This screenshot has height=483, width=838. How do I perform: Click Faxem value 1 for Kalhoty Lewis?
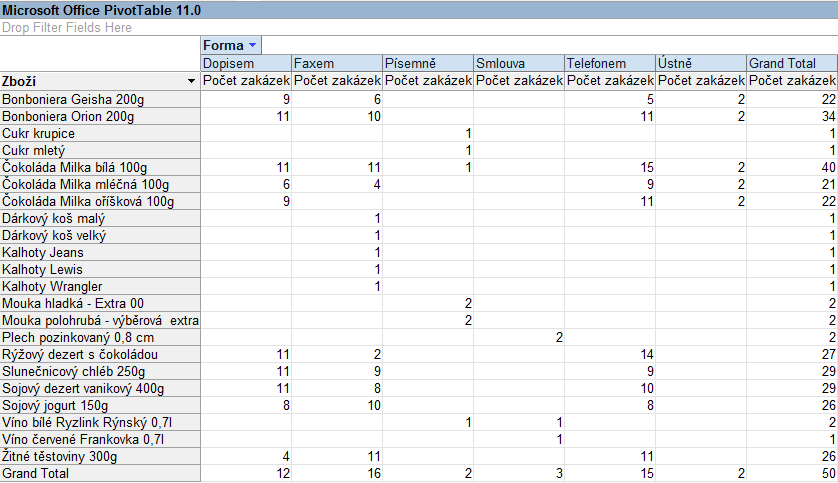[337, 269]
